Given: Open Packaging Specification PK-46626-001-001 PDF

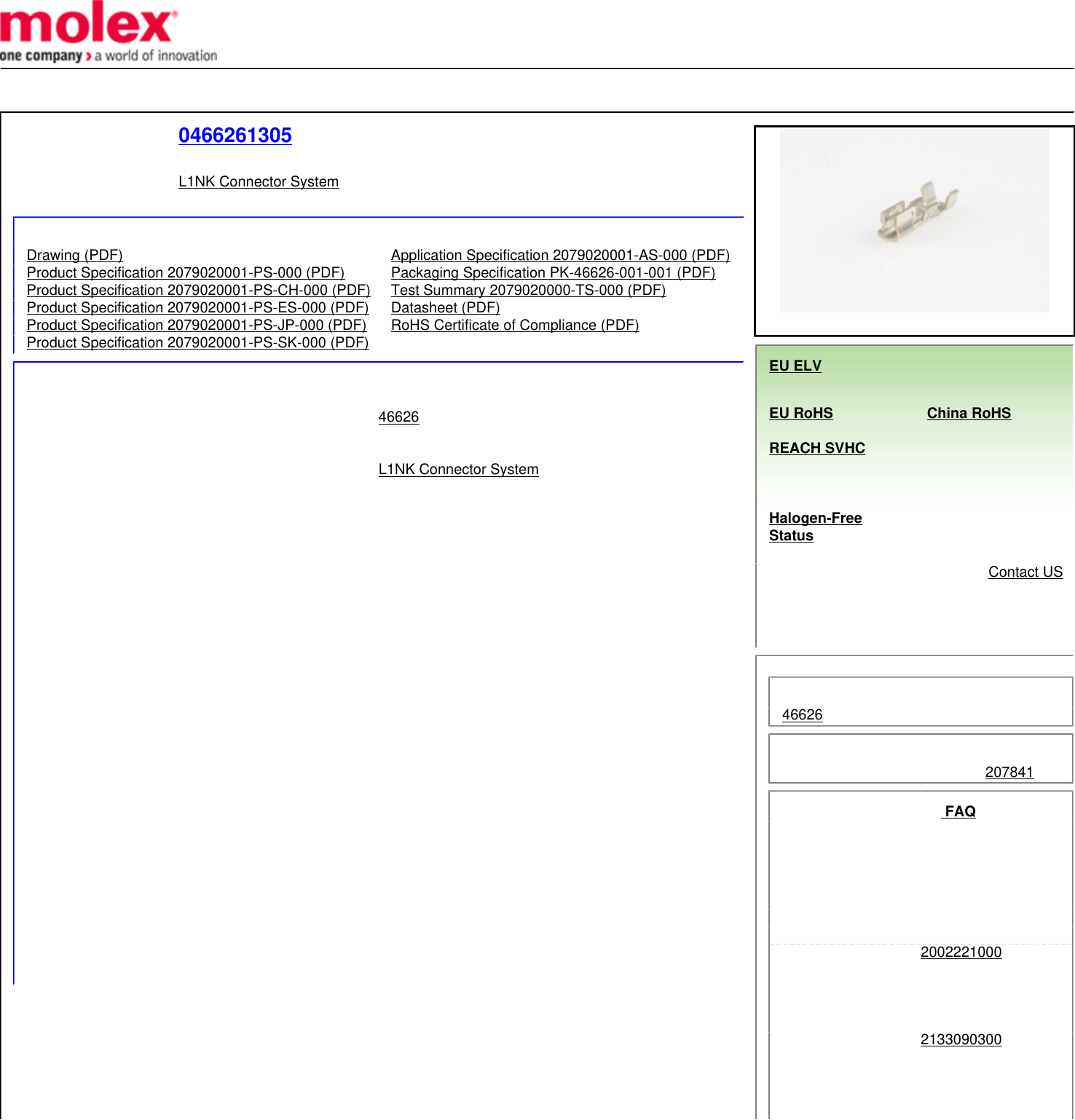Looking at the screenshot, I should pyautogui.click(x=553, y=273).
